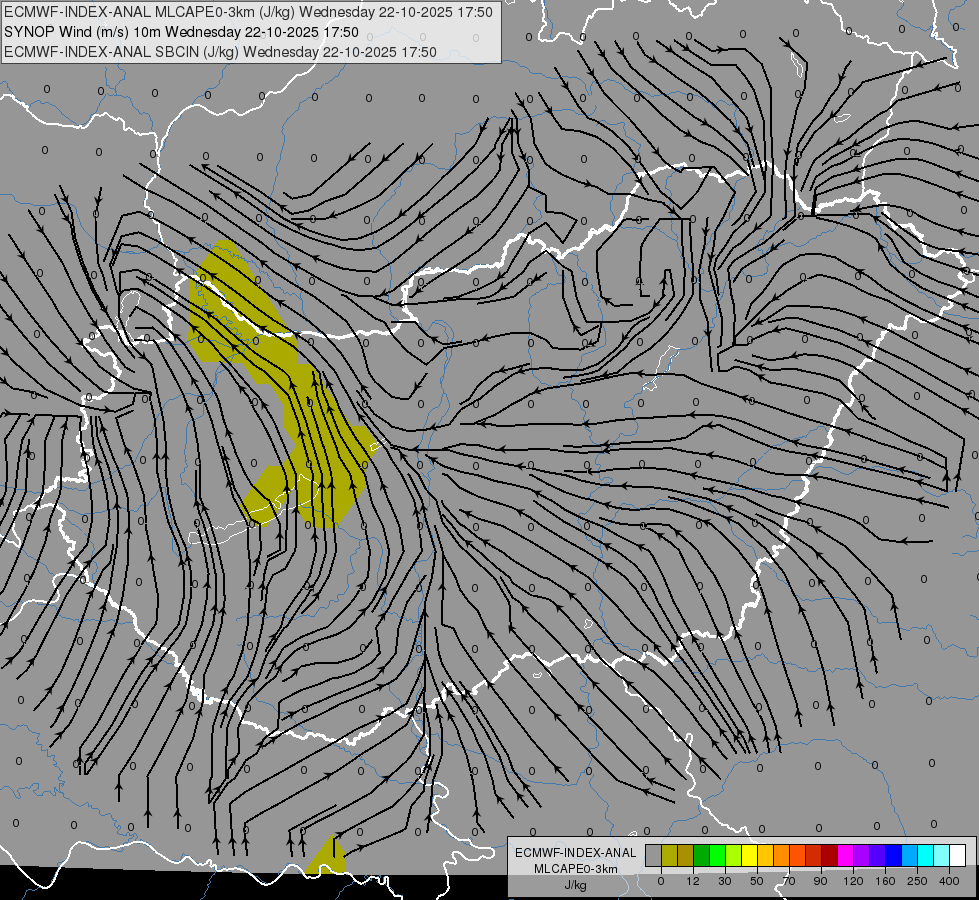The width and height of the screenshot is (979, 900).
Task: Select the pure yellow legend swatch
Action: 750,855
